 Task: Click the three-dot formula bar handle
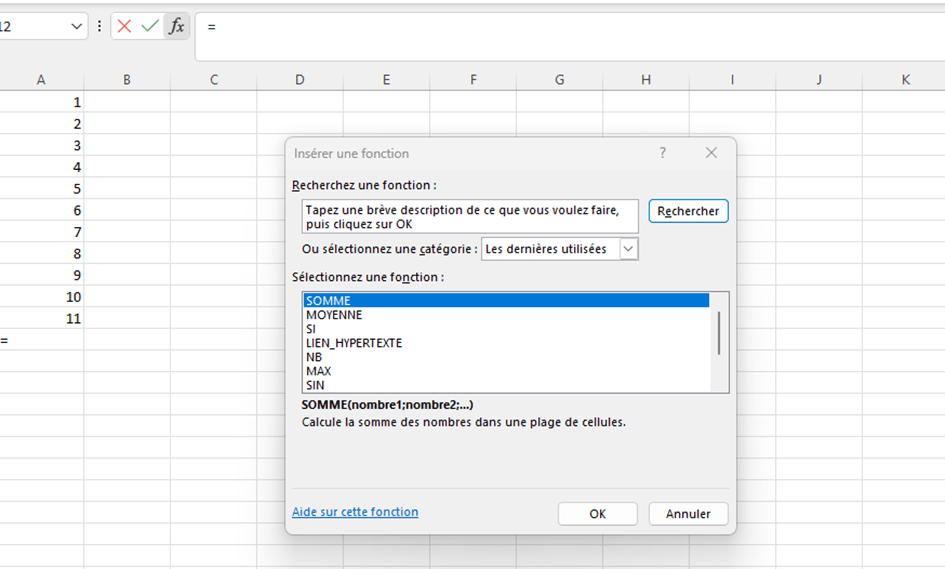pyautogui.click(x=99, y=27)
